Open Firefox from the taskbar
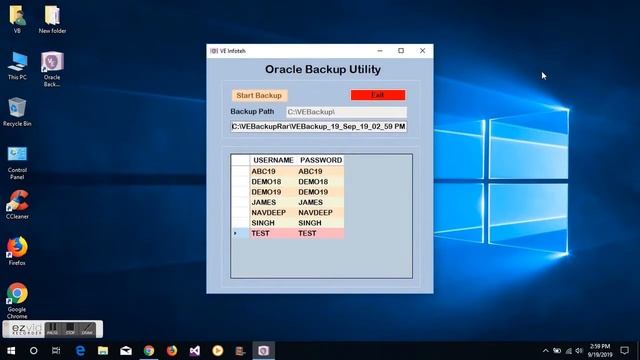Image resolution: width=640 pixels, height=360 pixels. pos(172,351)
